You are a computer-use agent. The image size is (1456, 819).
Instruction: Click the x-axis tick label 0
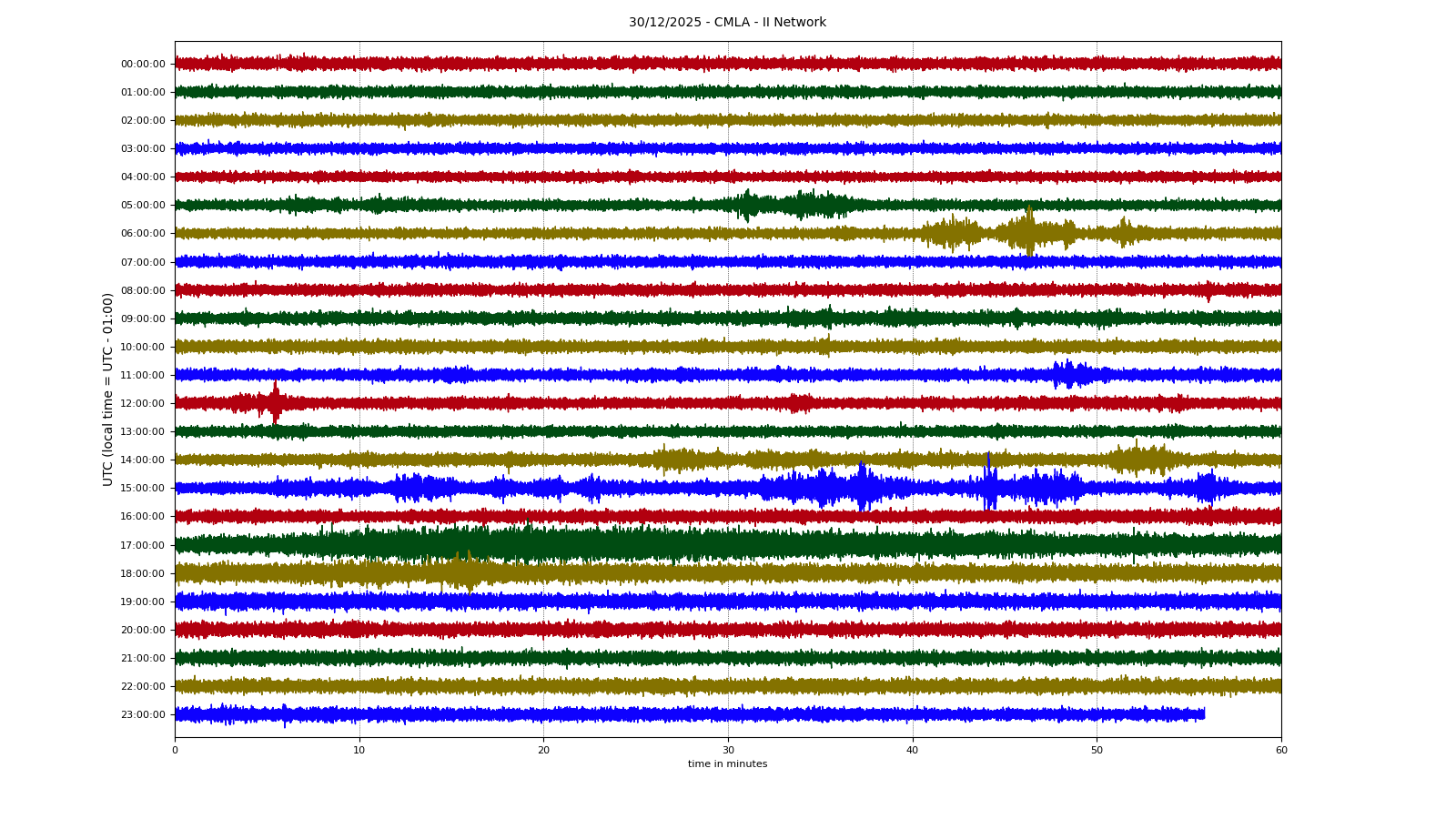175,751
